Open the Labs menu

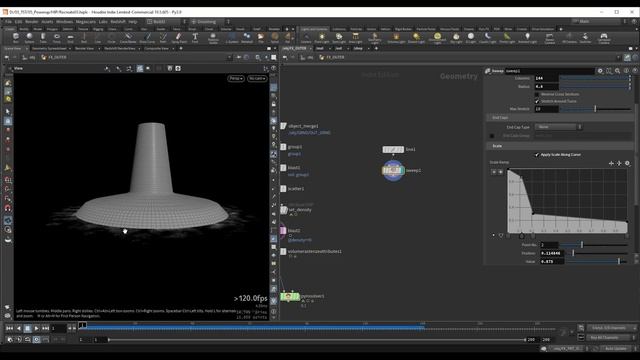point(103,22)
